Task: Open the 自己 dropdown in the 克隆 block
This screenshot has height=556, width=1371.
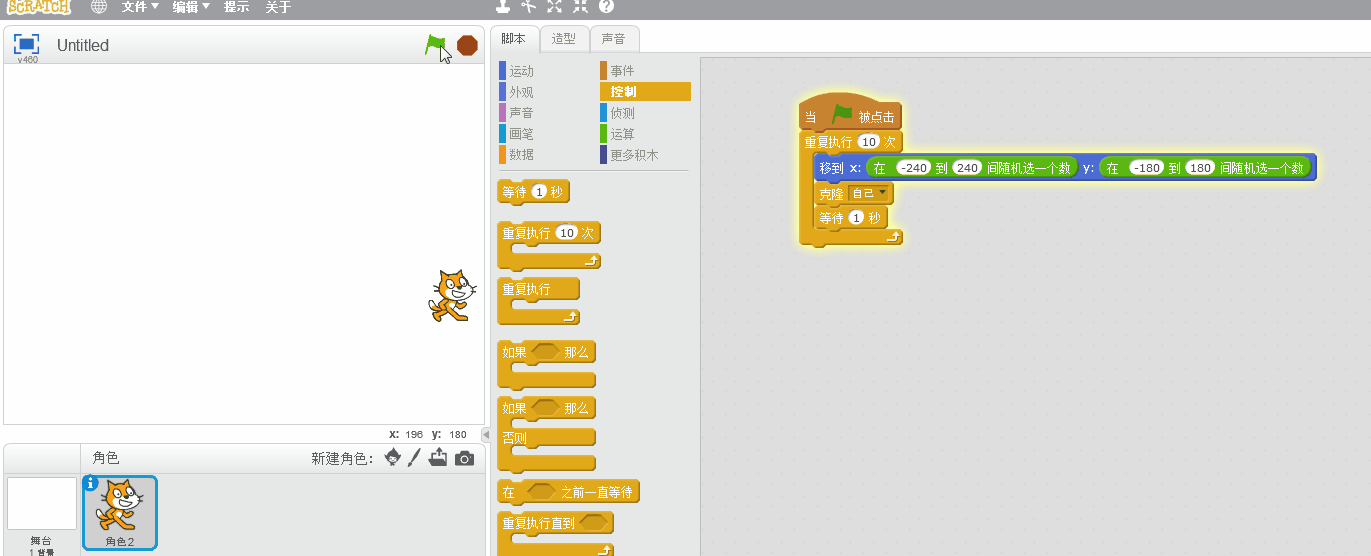Action: (x=869, y=193)
